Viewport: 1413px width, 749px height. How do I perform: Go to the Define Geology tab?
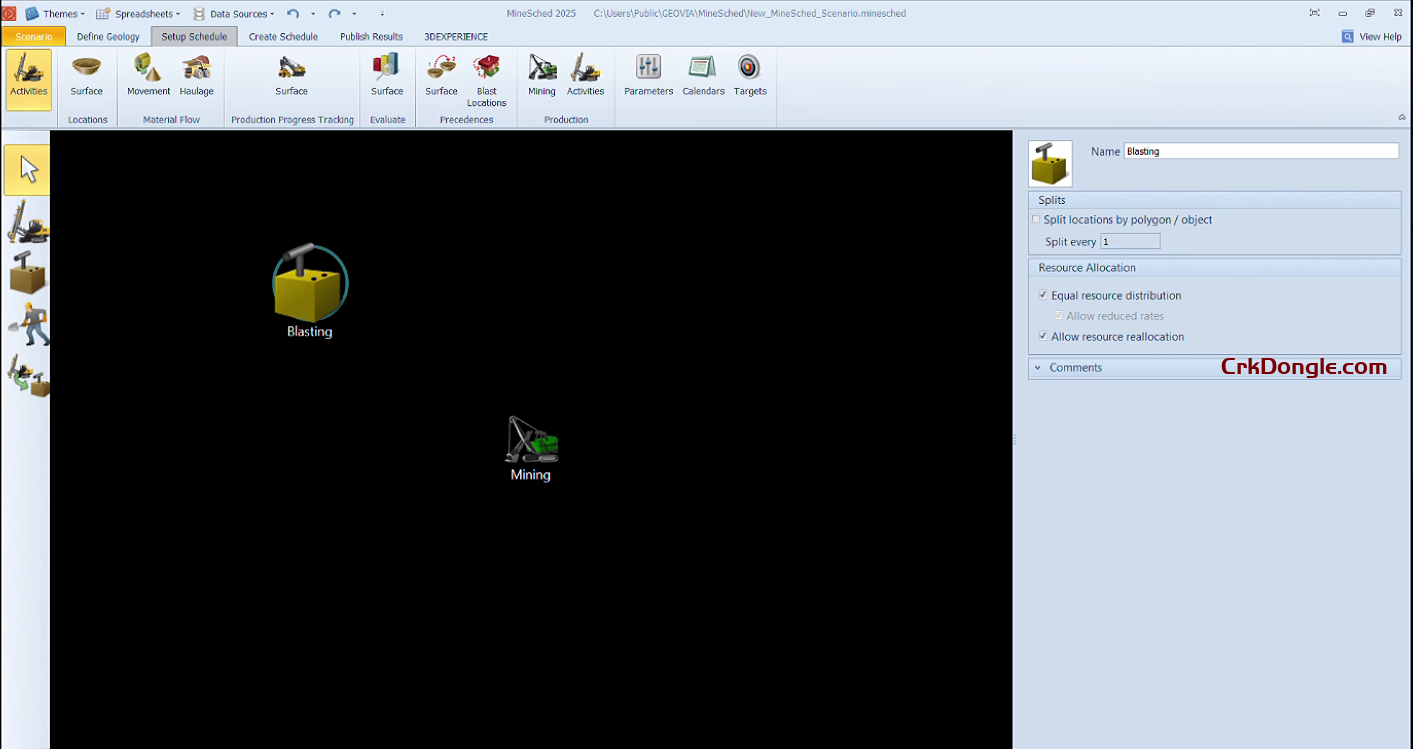[108, 37]
